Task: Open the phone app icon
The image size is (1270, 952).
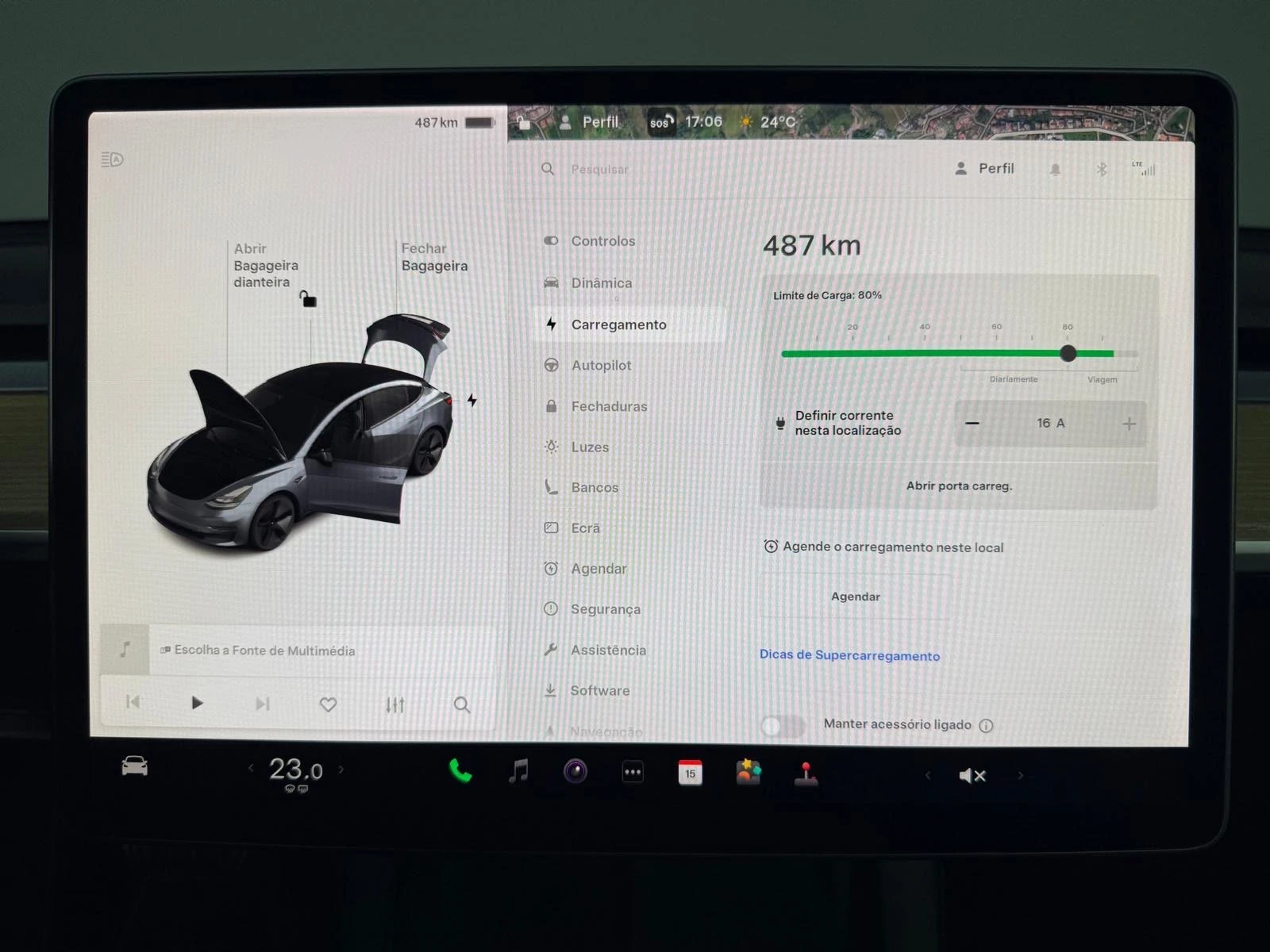Action: (460, 770)
